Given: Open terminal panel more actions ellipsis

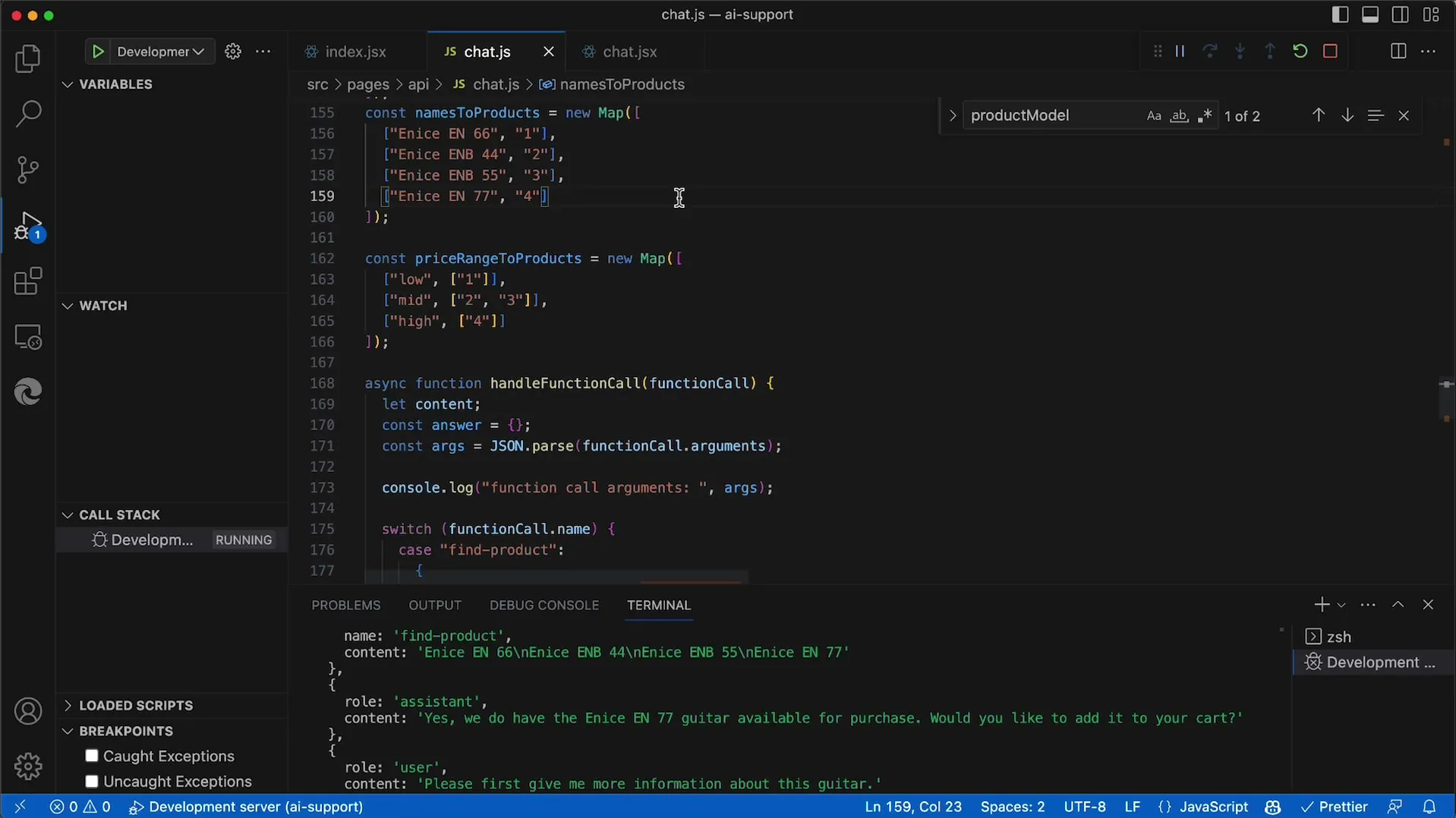Looking at the screenshot, I should pos(1368,605).
